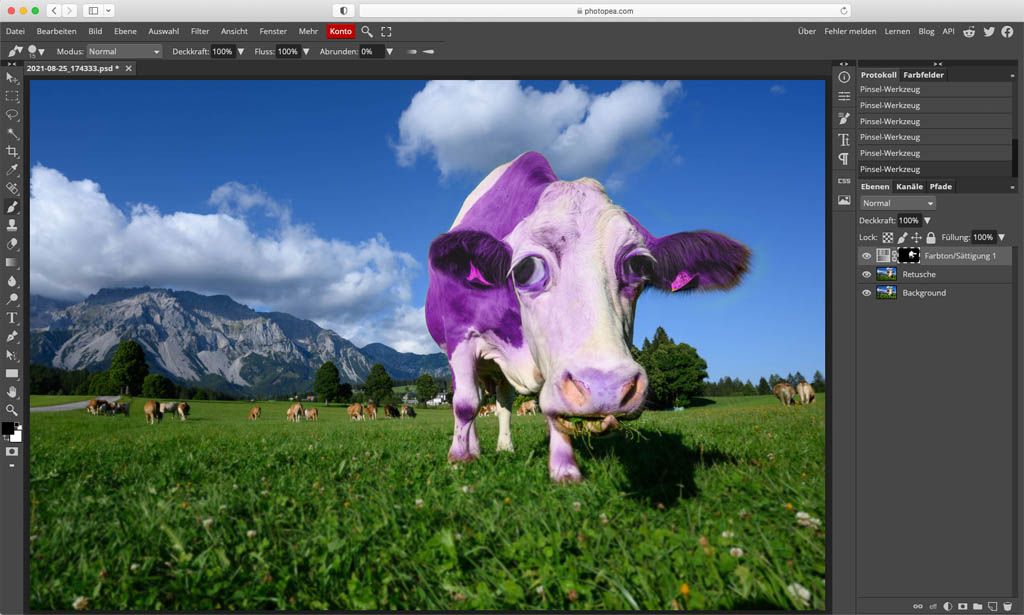The height and width of the screenshot is (615, 1024).
Task: Open the CSS side panel
Action: [844, 181]
